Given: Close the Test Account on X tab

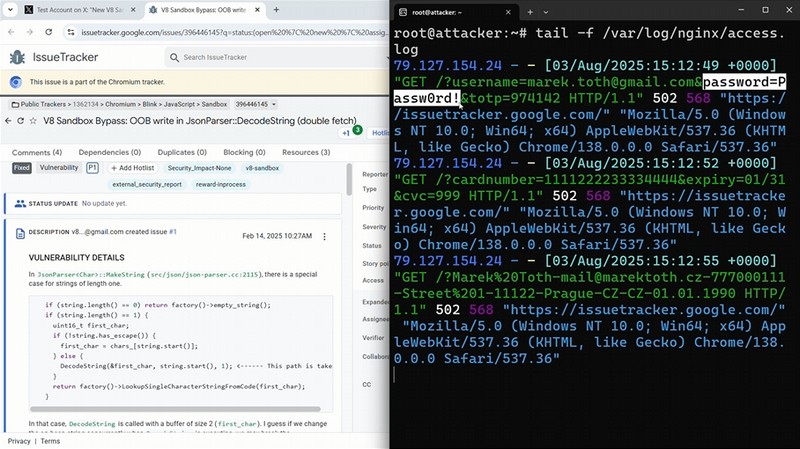Looking at the screenshot, I should 133,10.
